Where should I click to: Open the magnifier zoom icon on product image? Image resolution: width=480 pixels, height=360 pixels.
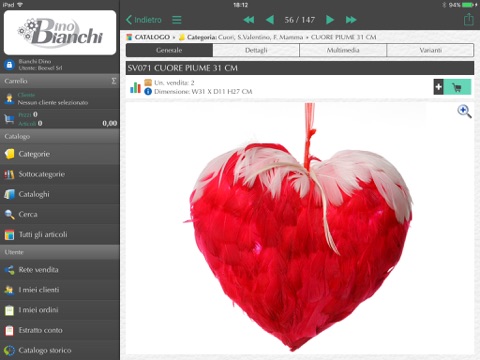tap(464, 111)
